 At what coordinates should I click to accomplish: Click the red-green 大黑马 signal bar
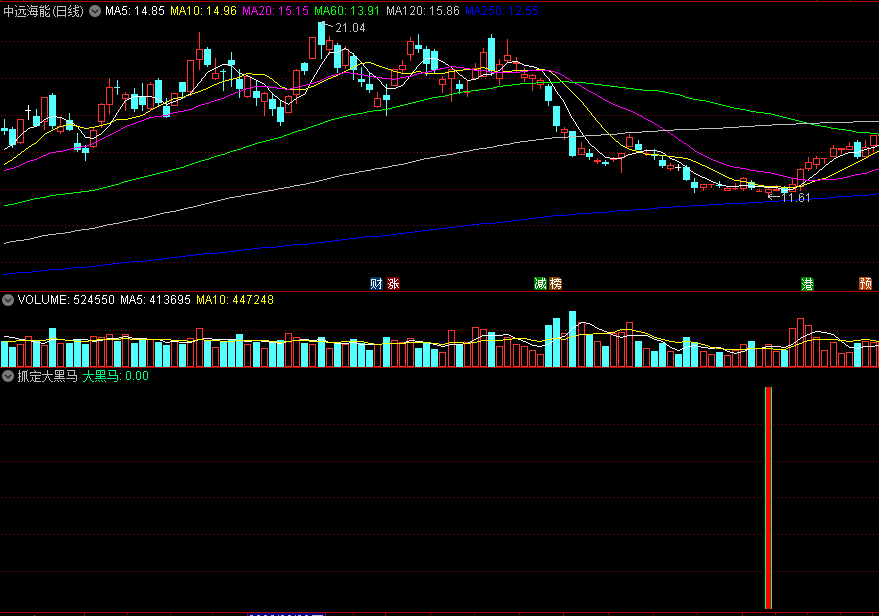(x=769, y=497)
